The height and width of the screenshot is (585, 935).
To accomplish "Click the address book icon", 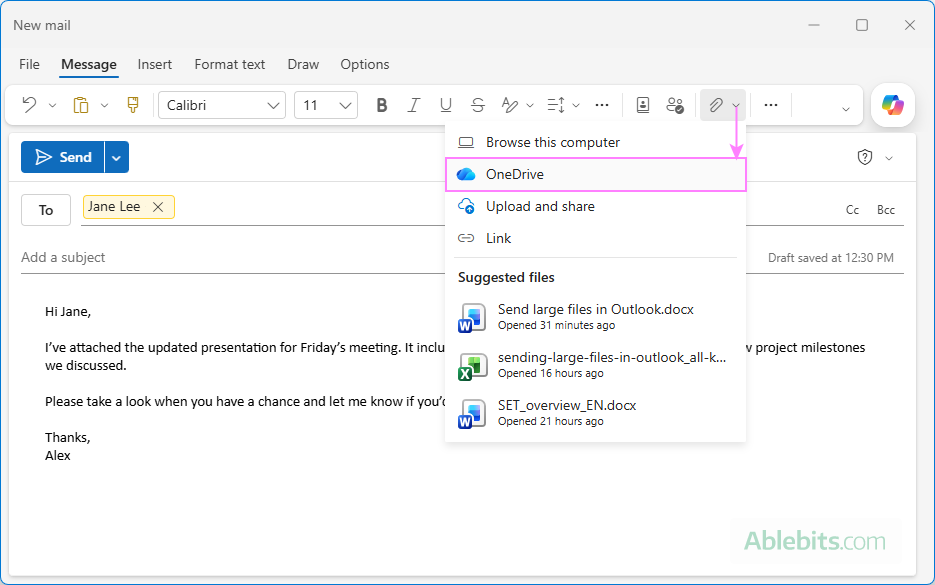I will coord(643,106).
